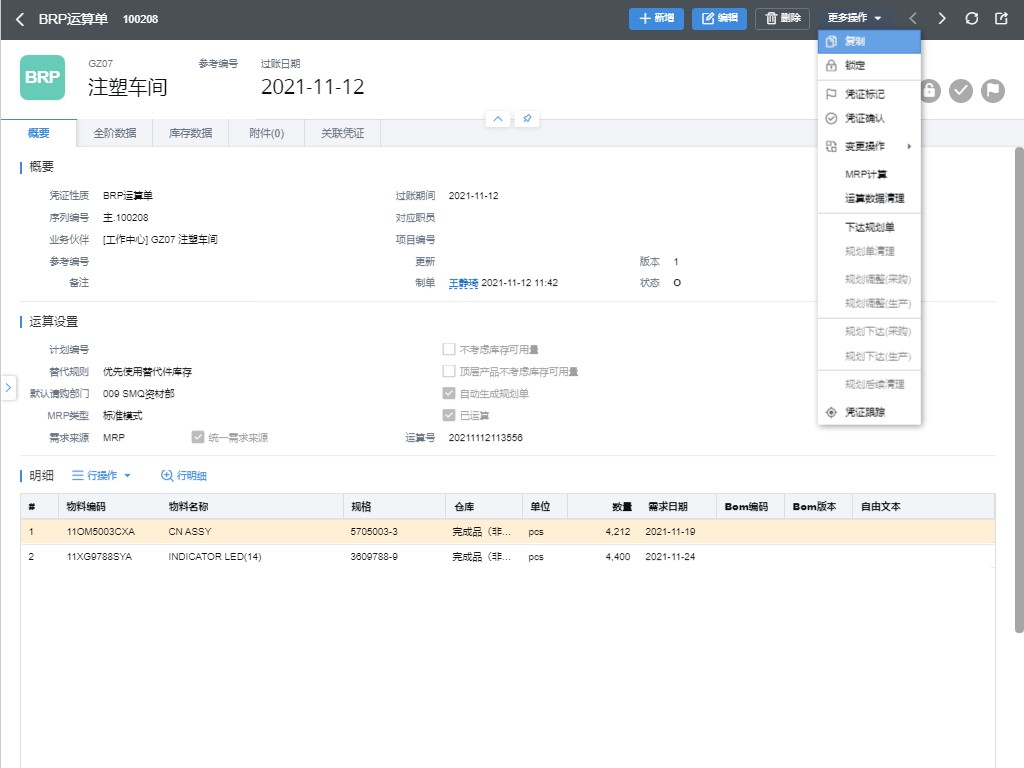Click the grey lock status icon
The image size is (1024, 768).
tap(930, 90)
